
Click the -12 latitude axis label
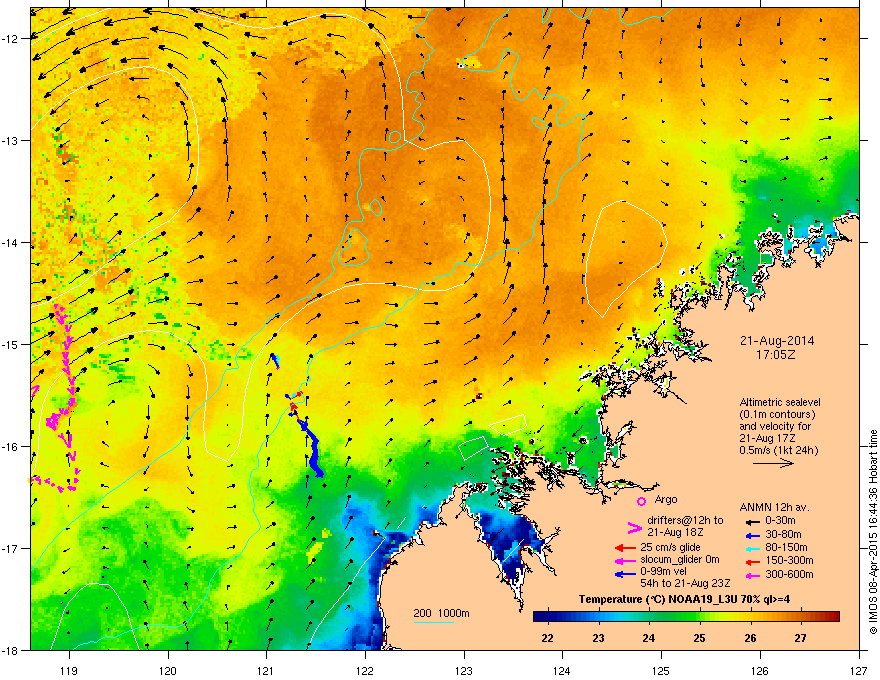click(x=11, y=39)
